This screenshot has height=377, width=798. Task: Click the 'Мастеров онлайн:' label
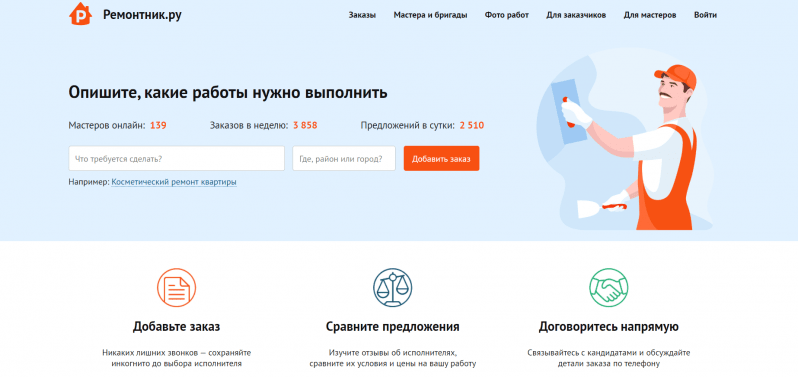click(x=107, y=125)
